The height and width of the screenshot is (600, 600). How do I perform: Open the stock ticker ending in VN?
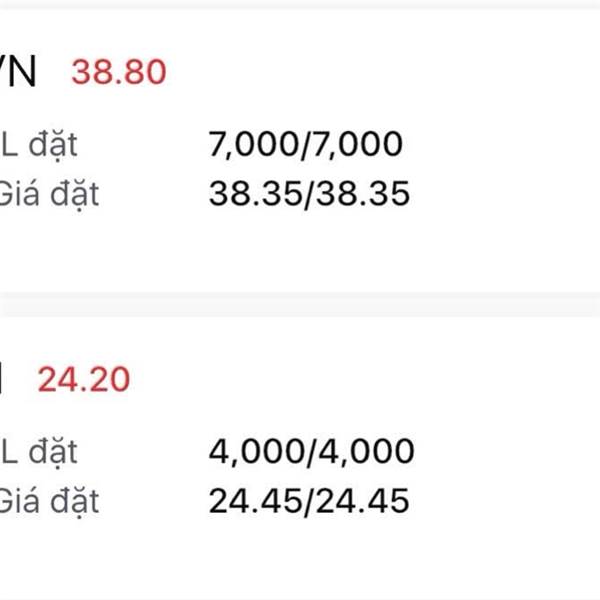coord(18,72)
